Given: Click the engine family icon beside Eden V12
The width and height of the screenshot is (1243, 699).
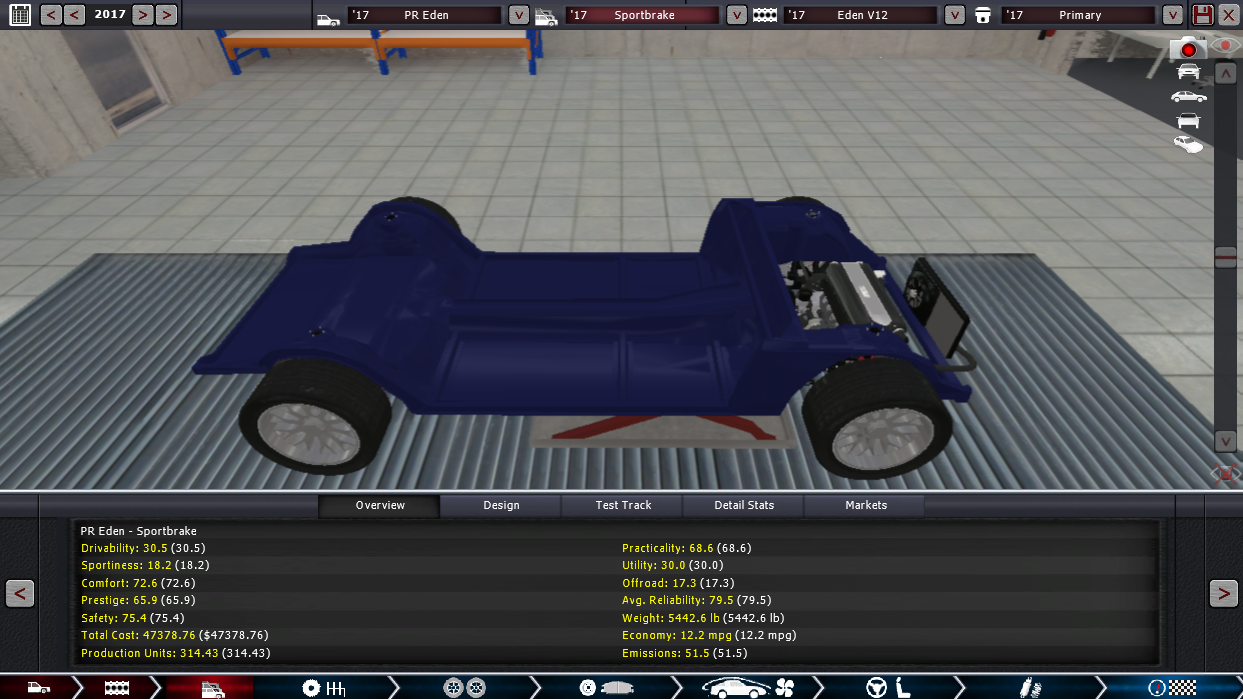Looking at the screenshot, I should coord(765,16).
